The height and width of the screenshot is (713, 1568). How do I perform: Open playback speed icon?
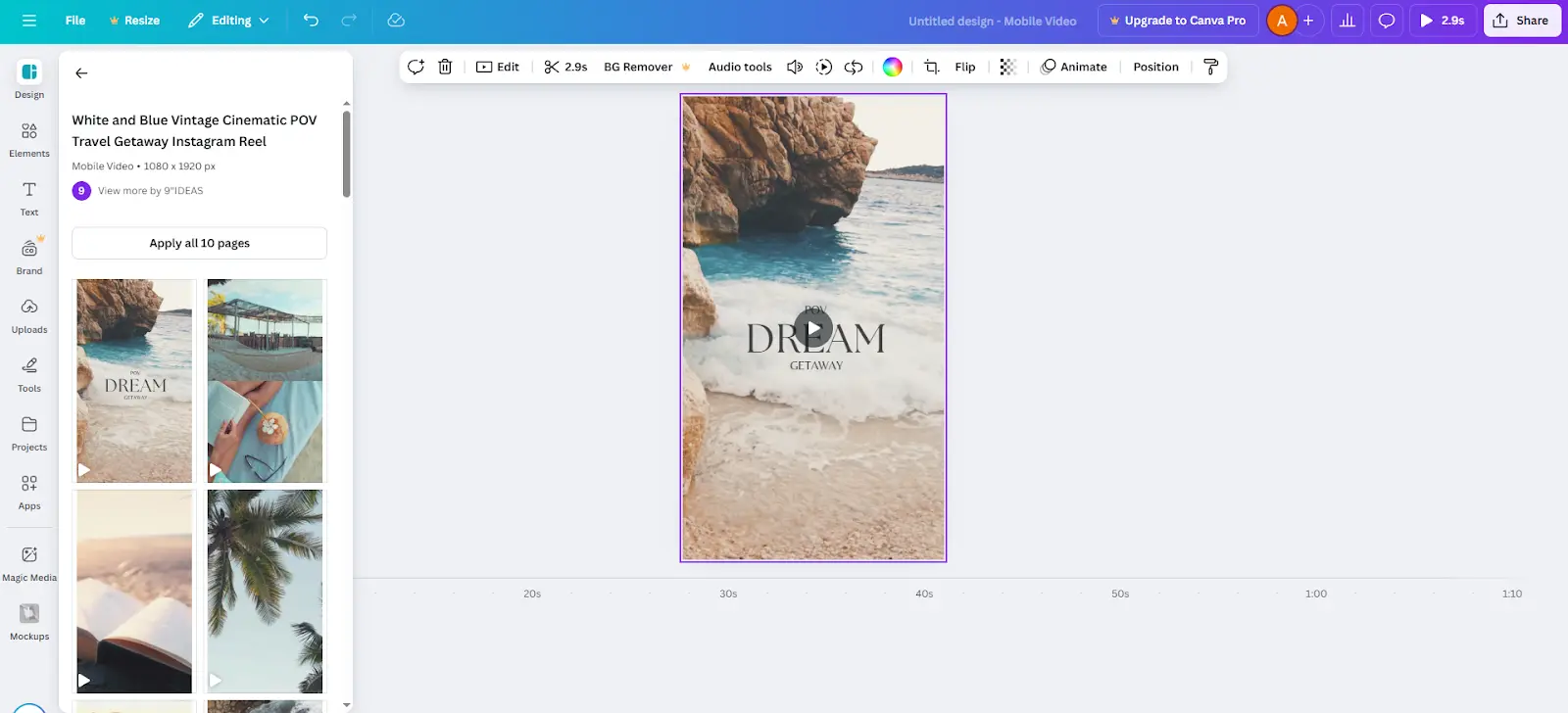pyautogui.click(x=824, y=67)
